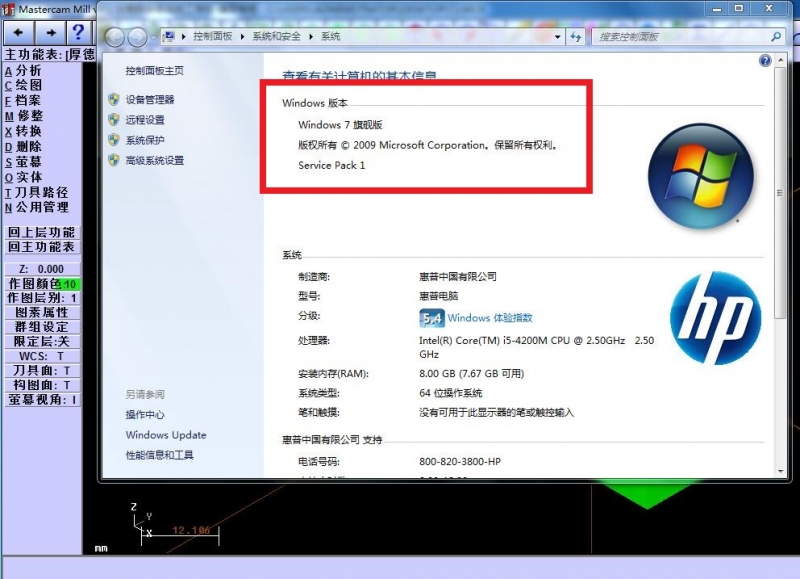Select 系统 breadcrumb
This screenshot has height=579, width=800.
coord(331,36)
